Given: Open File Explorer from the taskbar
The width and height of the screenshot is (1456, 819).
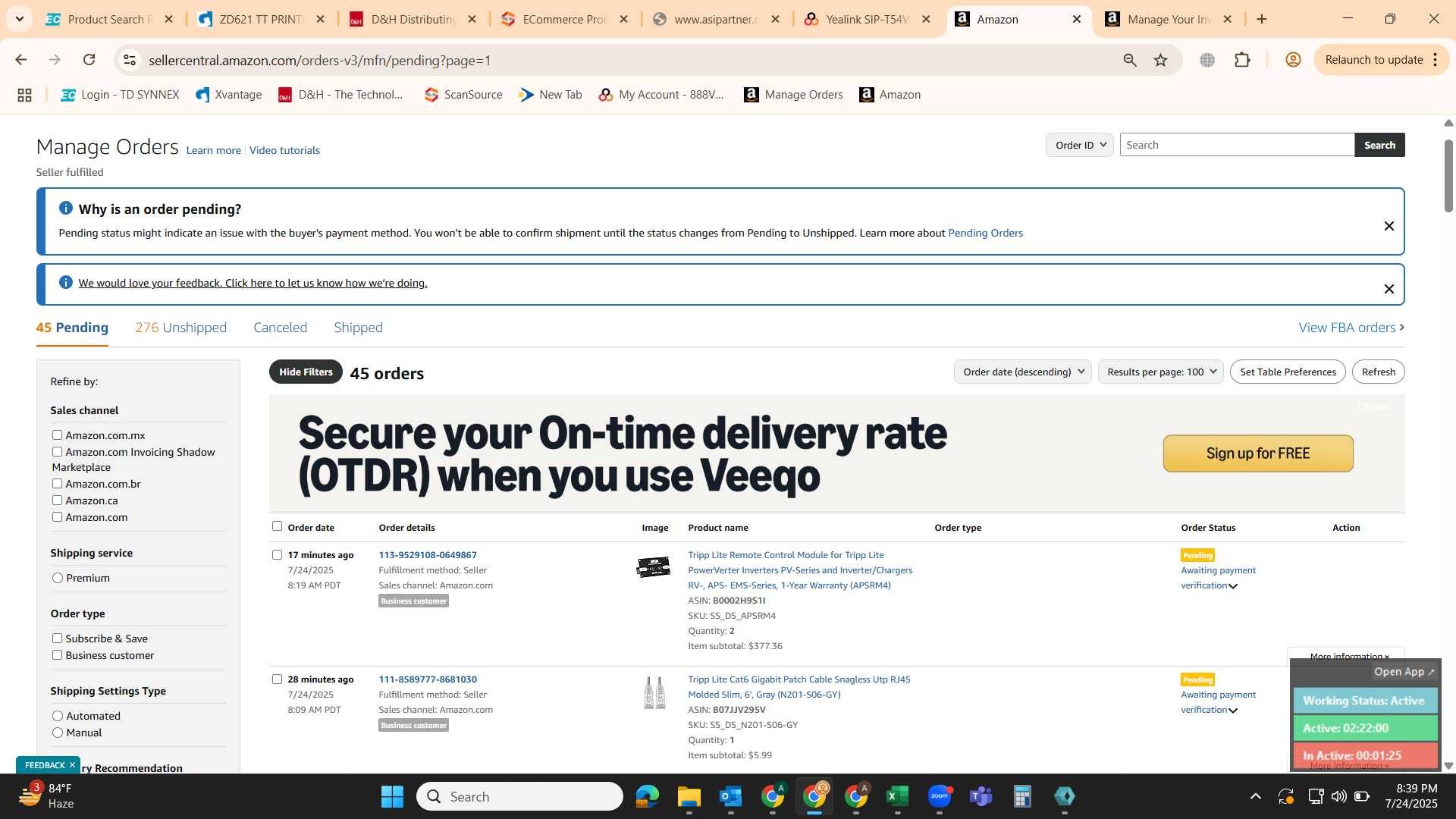Looking at the screenshot, I should (x=689, y=796).
